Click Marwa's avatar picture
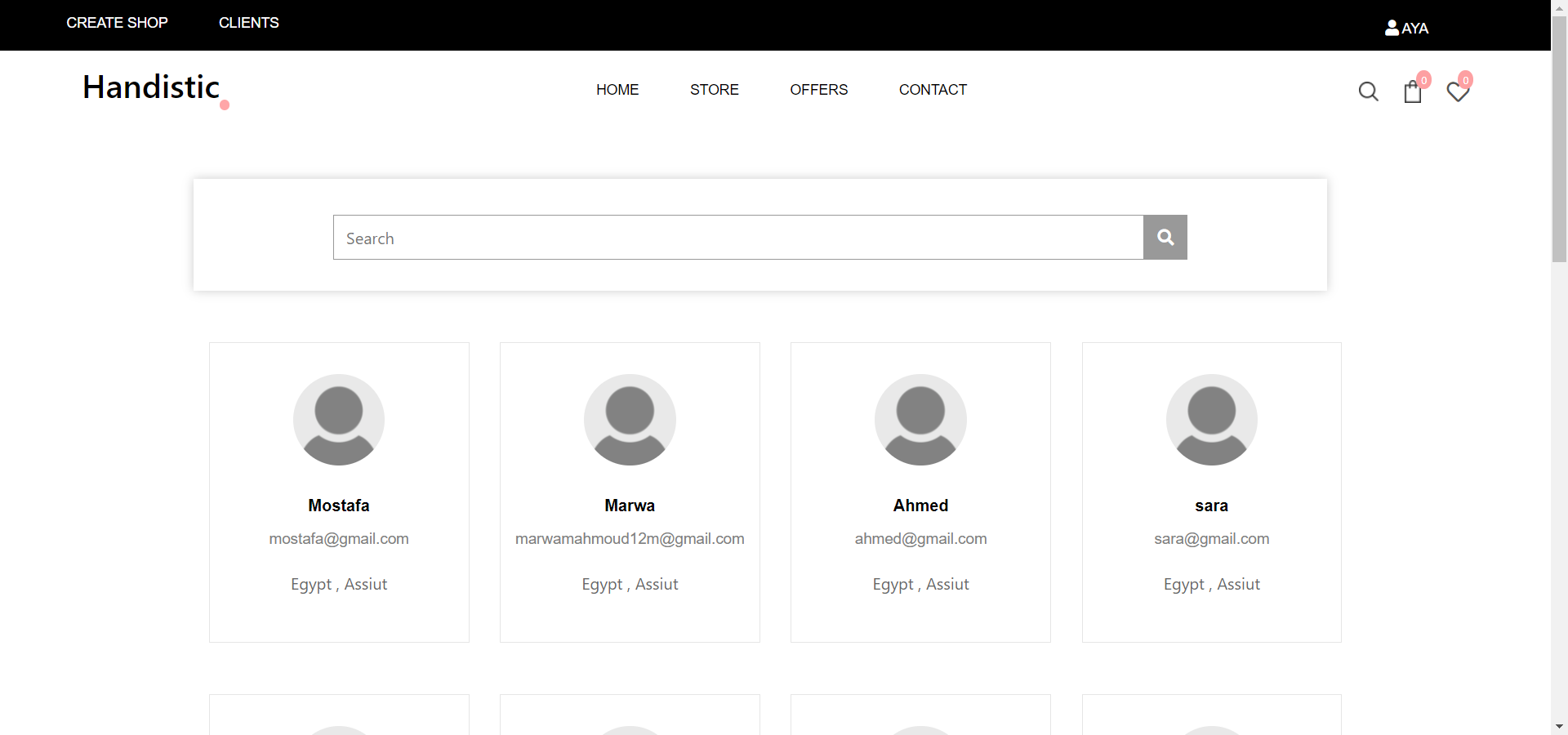The height and width of the screenshot is (735, 1568). click(630, 420)
